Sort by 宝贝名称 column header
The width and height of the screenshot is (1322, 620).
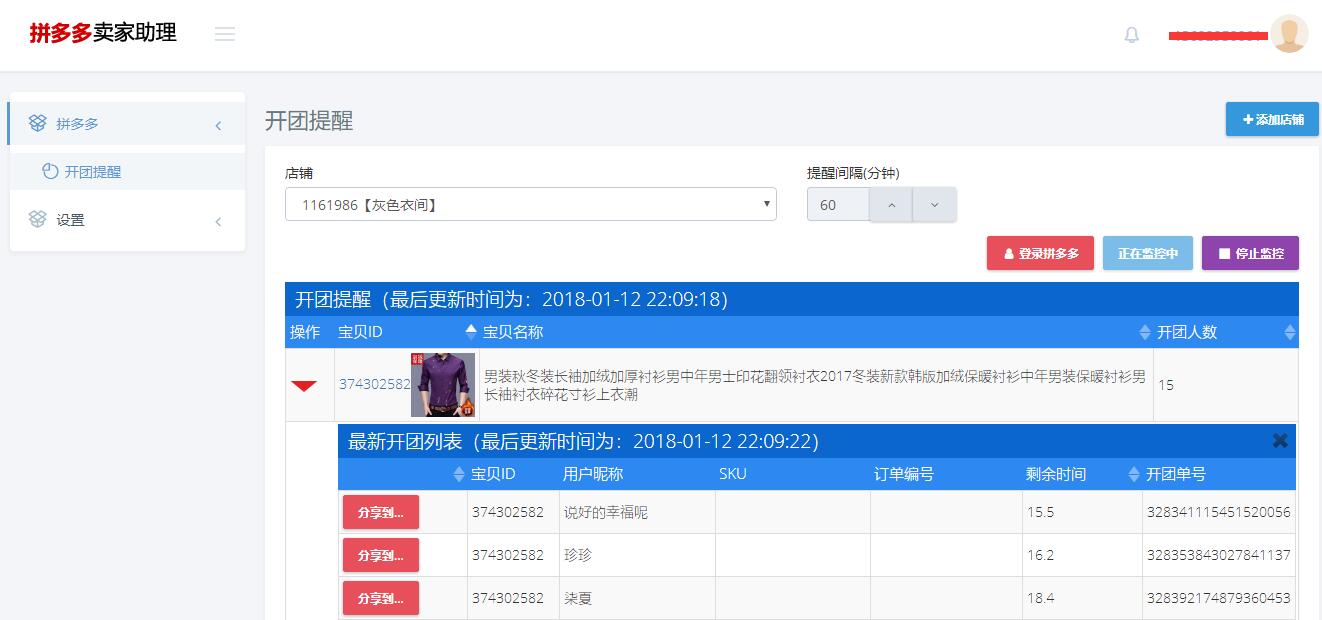click(x=816, y=332)
